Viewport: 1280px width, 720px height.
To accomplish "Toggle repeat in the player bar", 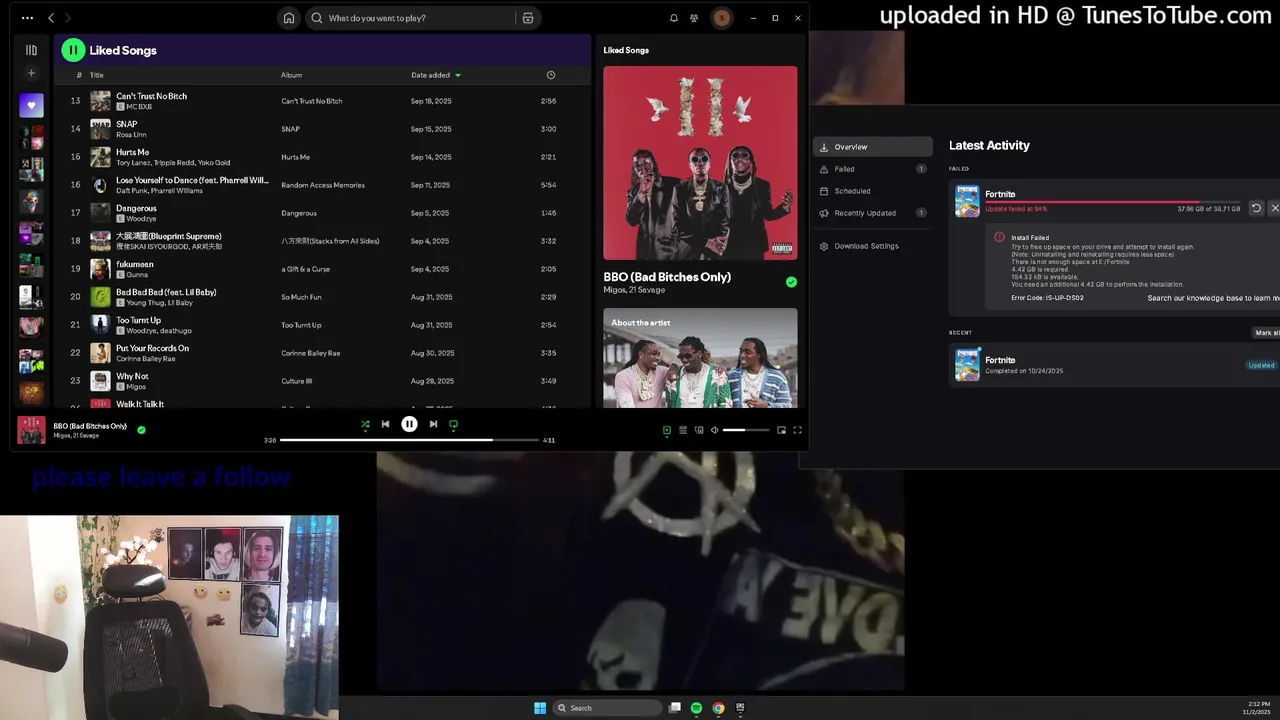I will click(x=453, y=424).
